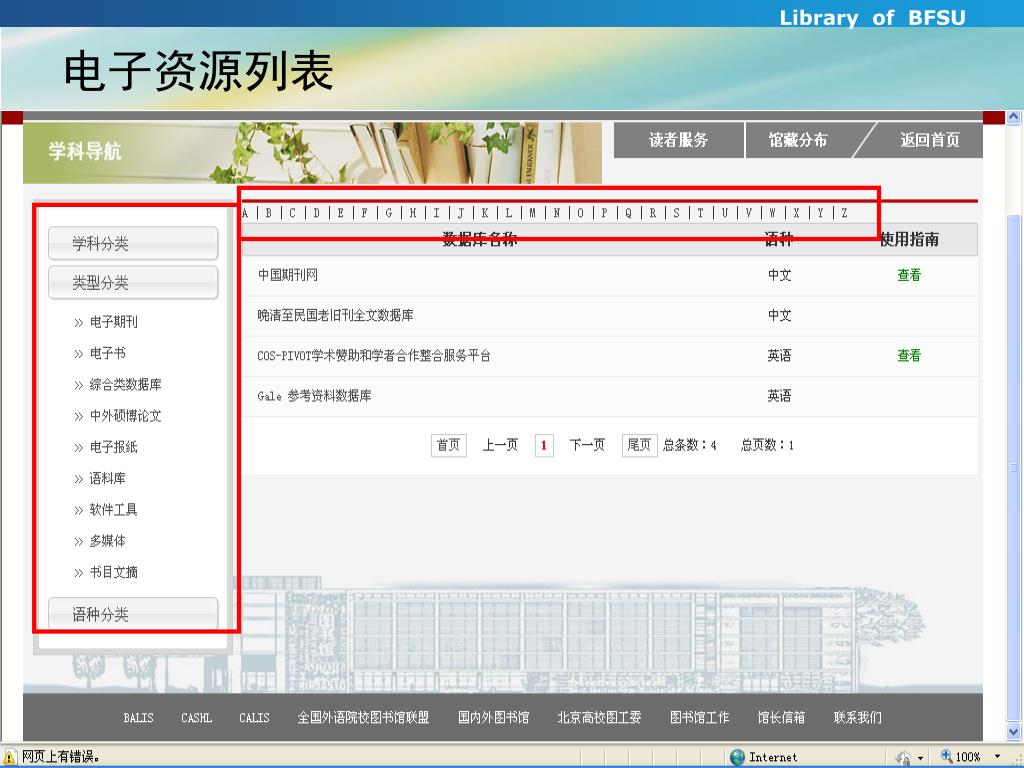This screenshot has width=1024, height=768.
Task: Open the zoom level dropdown arrow
Action: point(997,757)
